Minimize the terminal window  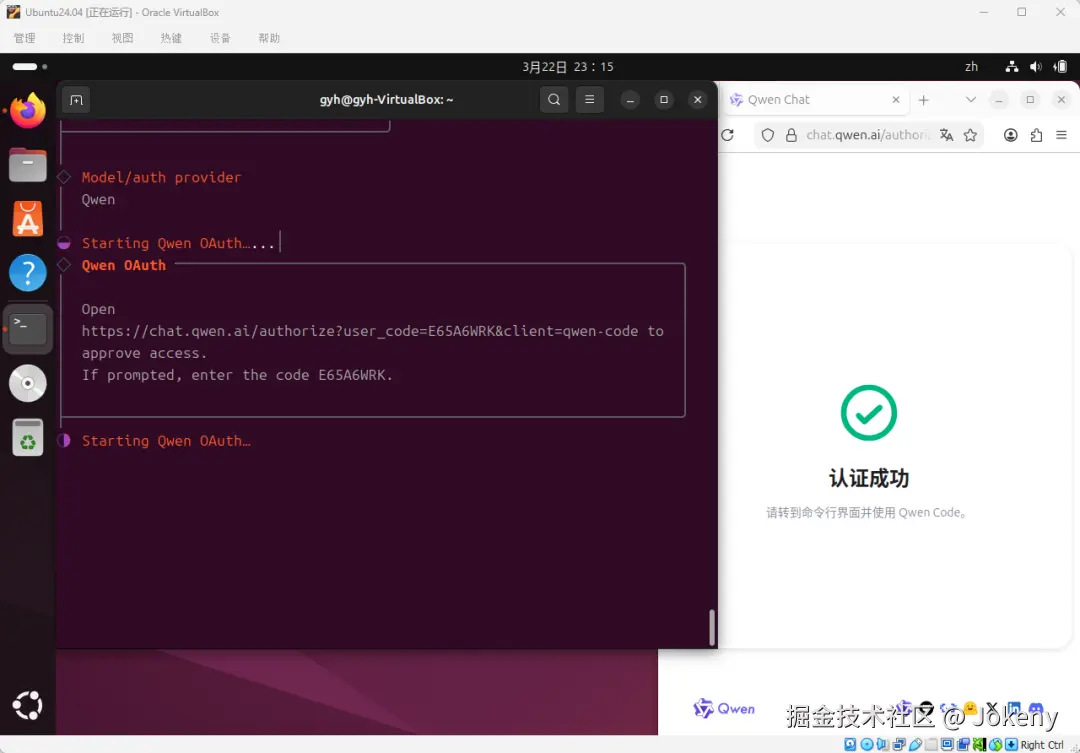pyautogui.click(x=630, y=100)
